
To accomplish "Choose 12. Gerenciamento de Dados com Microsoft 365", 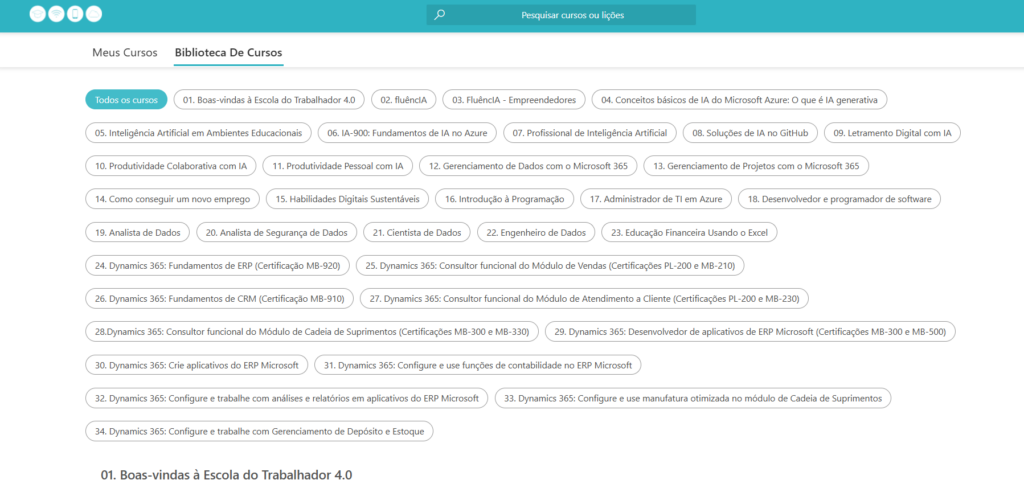I will pos(528,166).
